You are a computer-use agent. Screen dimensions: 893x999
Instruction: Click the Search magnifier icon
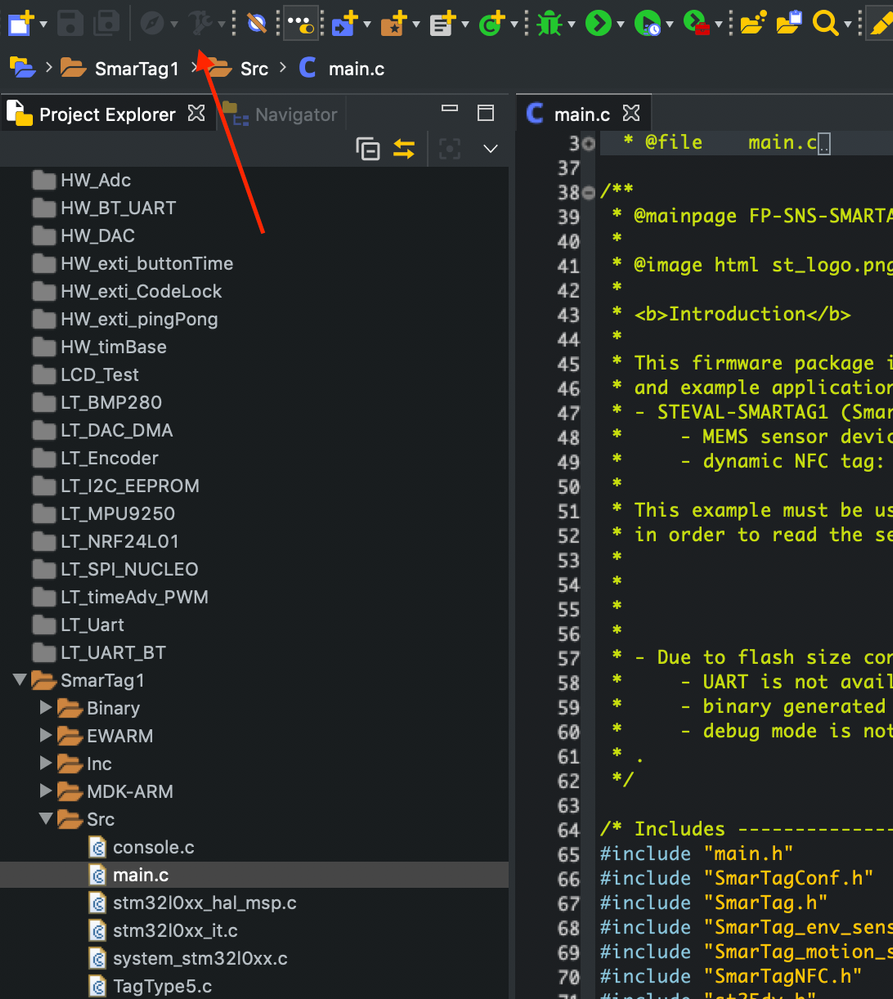(x=825, y=24)
